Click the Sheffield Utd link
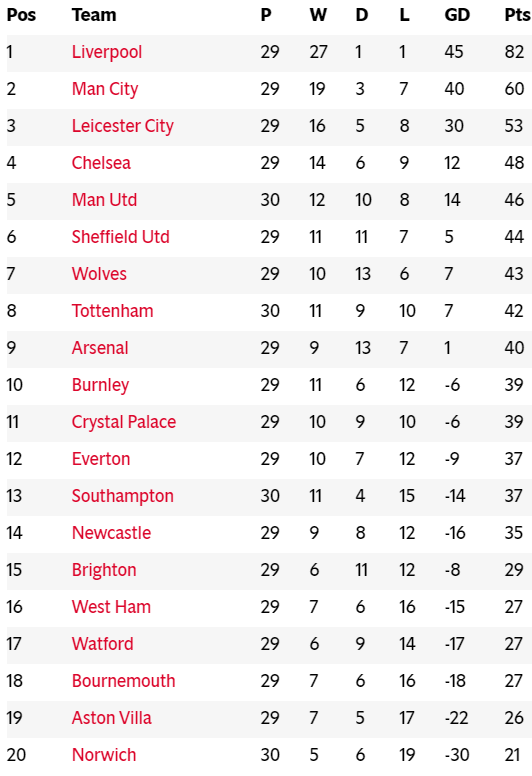Screen dimensions: 532x776 pyautogui.click(x=120, y=237)
